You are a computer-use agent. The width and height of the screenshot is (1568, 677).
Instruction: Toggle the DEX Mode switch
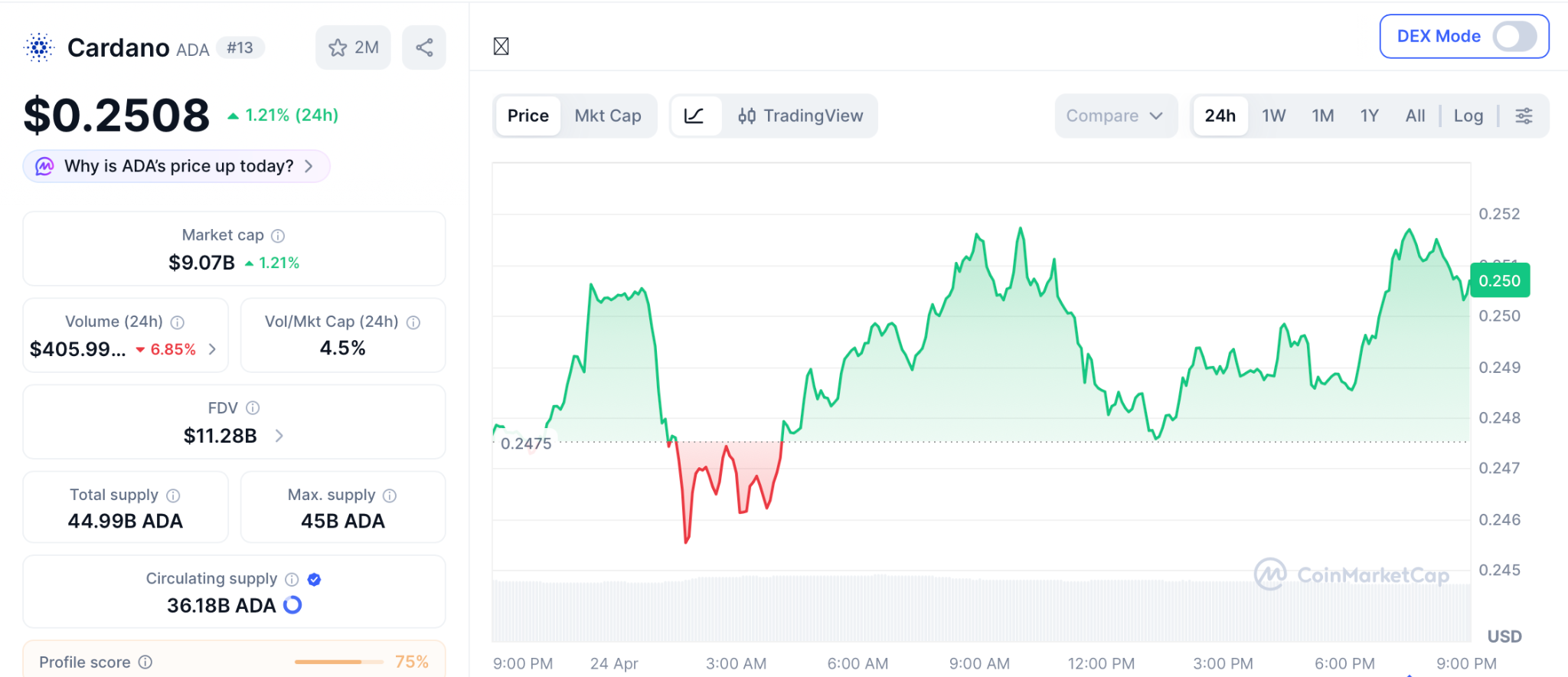coord(1514,36)
